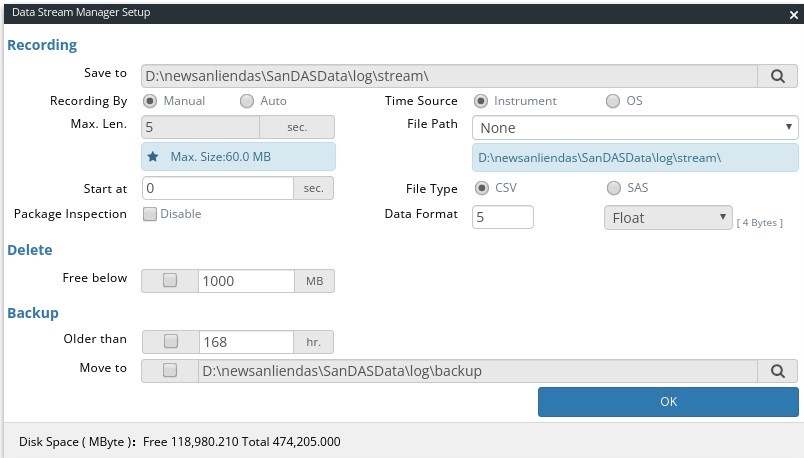The height and width of the screenshot is (458, 804).
Task: Open the Float data type dropdown
Action: tap(668, 218)
